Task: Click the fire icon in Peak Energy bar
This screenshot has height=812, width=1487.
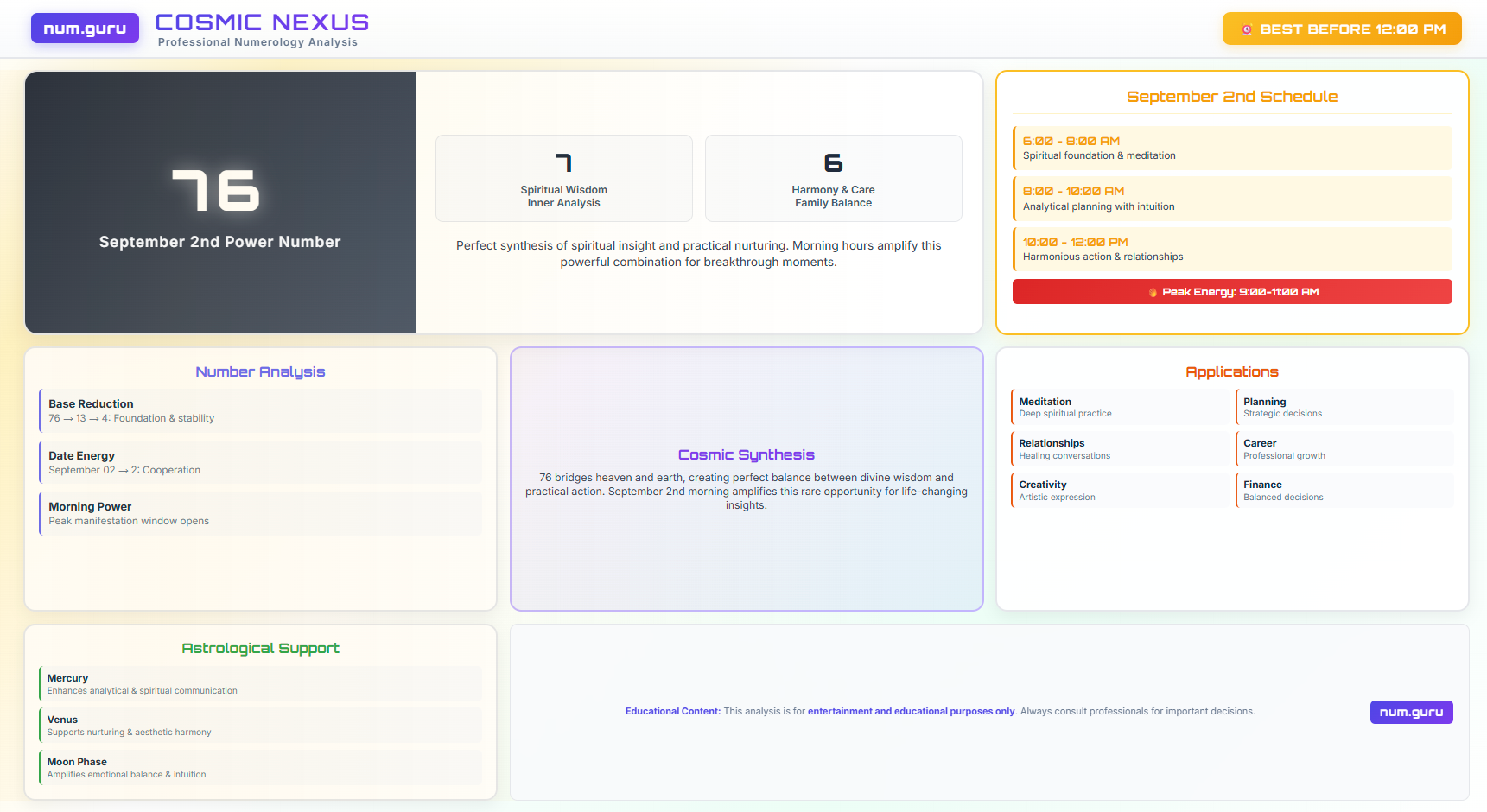Action: point(1153,292)
